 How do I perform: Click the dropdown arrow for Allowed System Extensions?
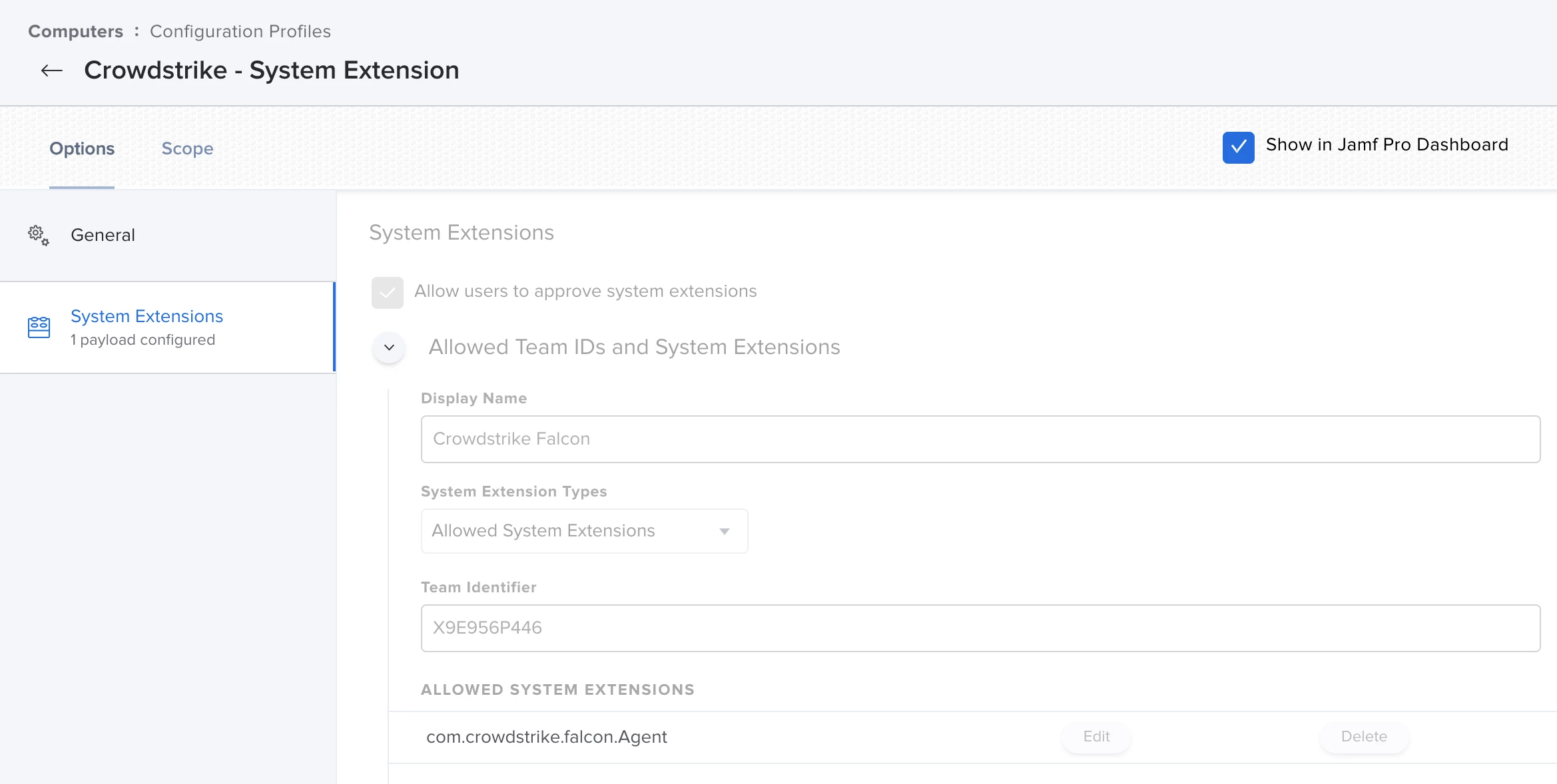(x=725, y=531)
